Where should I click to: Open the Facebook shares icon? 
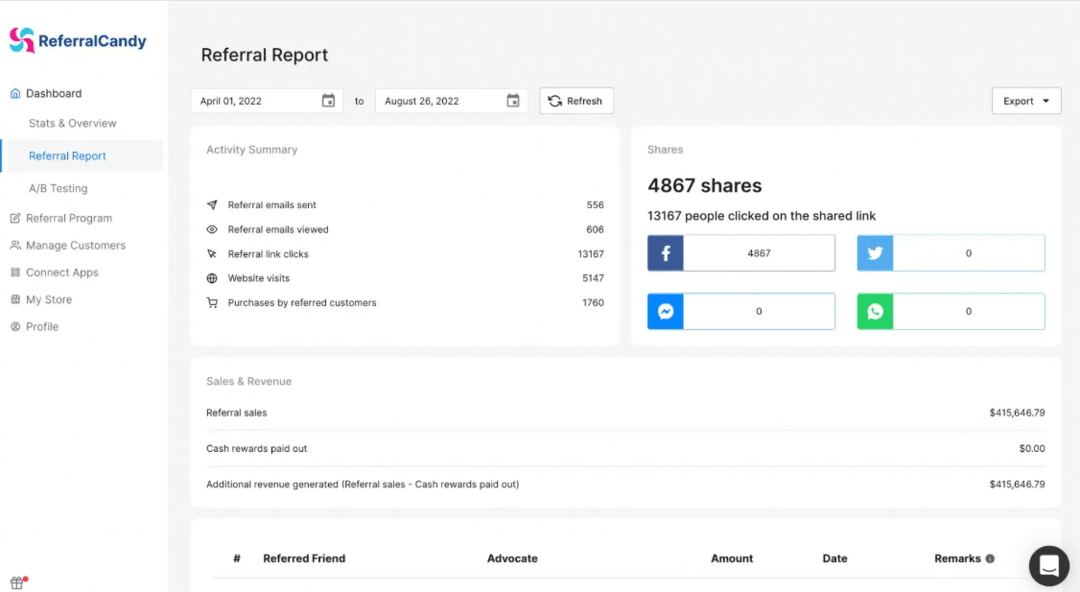665,252
